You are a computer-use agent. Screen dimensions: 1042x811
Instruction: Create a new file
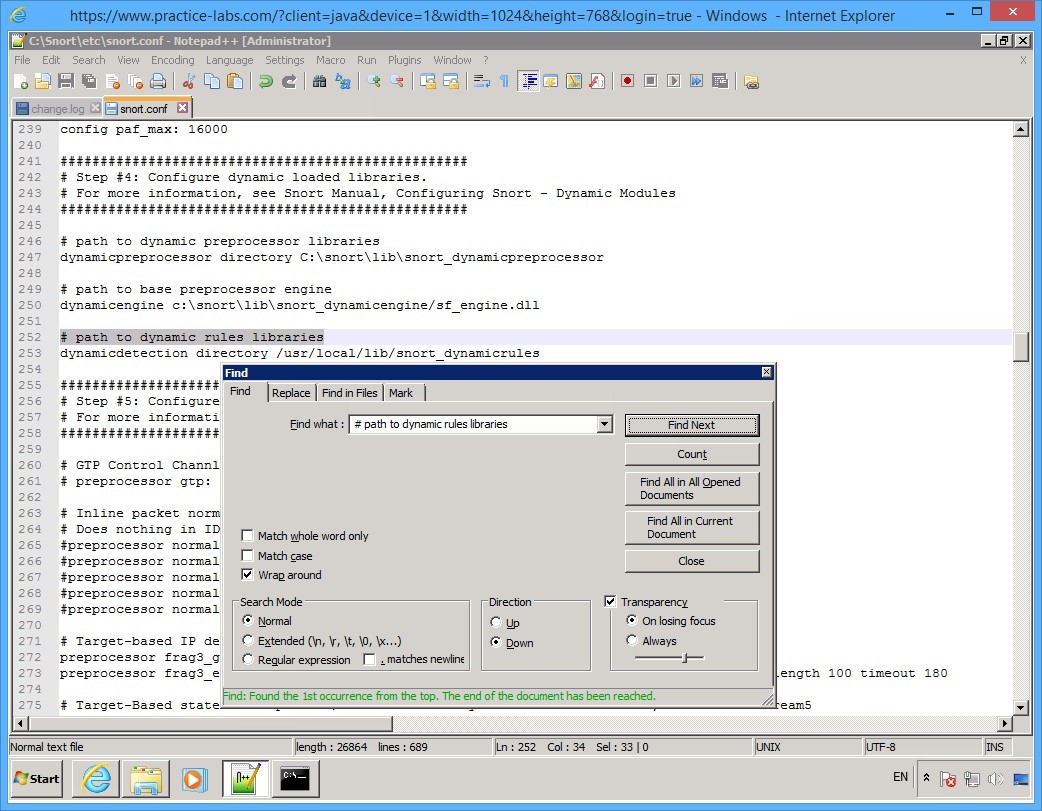click(x=18, y=80)
